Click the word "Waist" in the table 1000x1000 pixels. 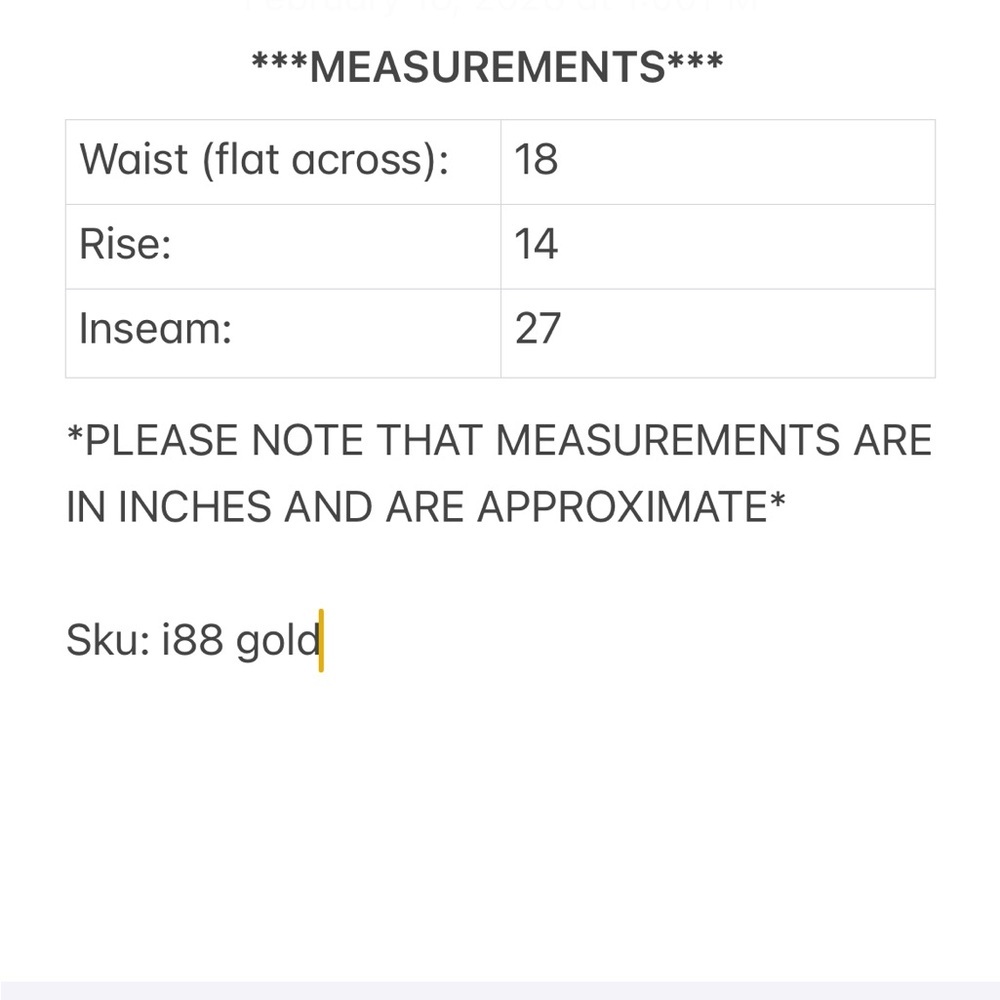coord(134,160)
